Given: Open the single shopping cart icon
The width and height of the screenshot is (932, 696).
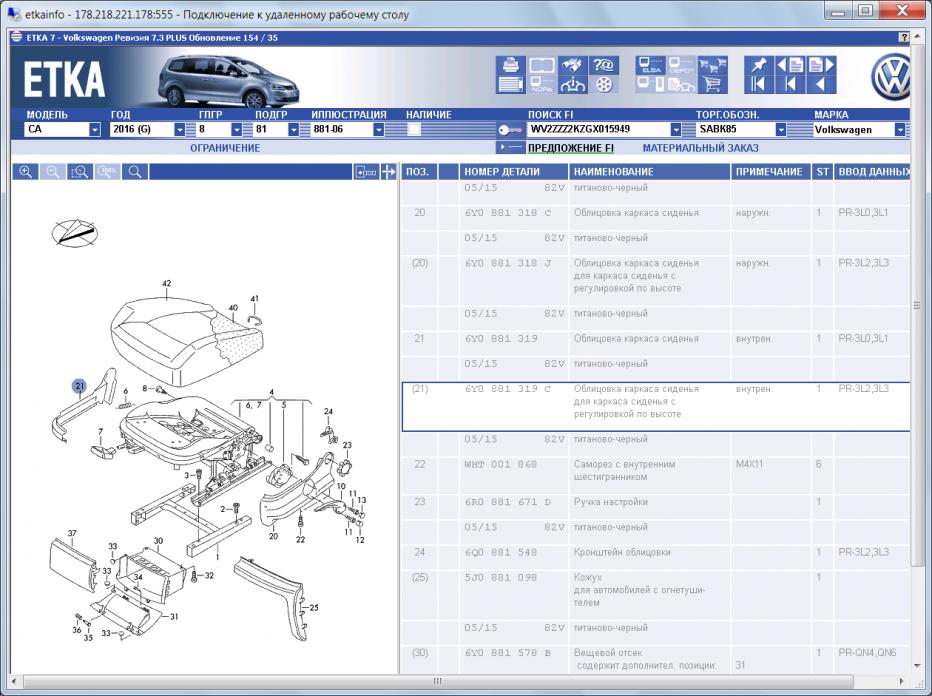Looking at the screenshot, I should tap(713, 84).
